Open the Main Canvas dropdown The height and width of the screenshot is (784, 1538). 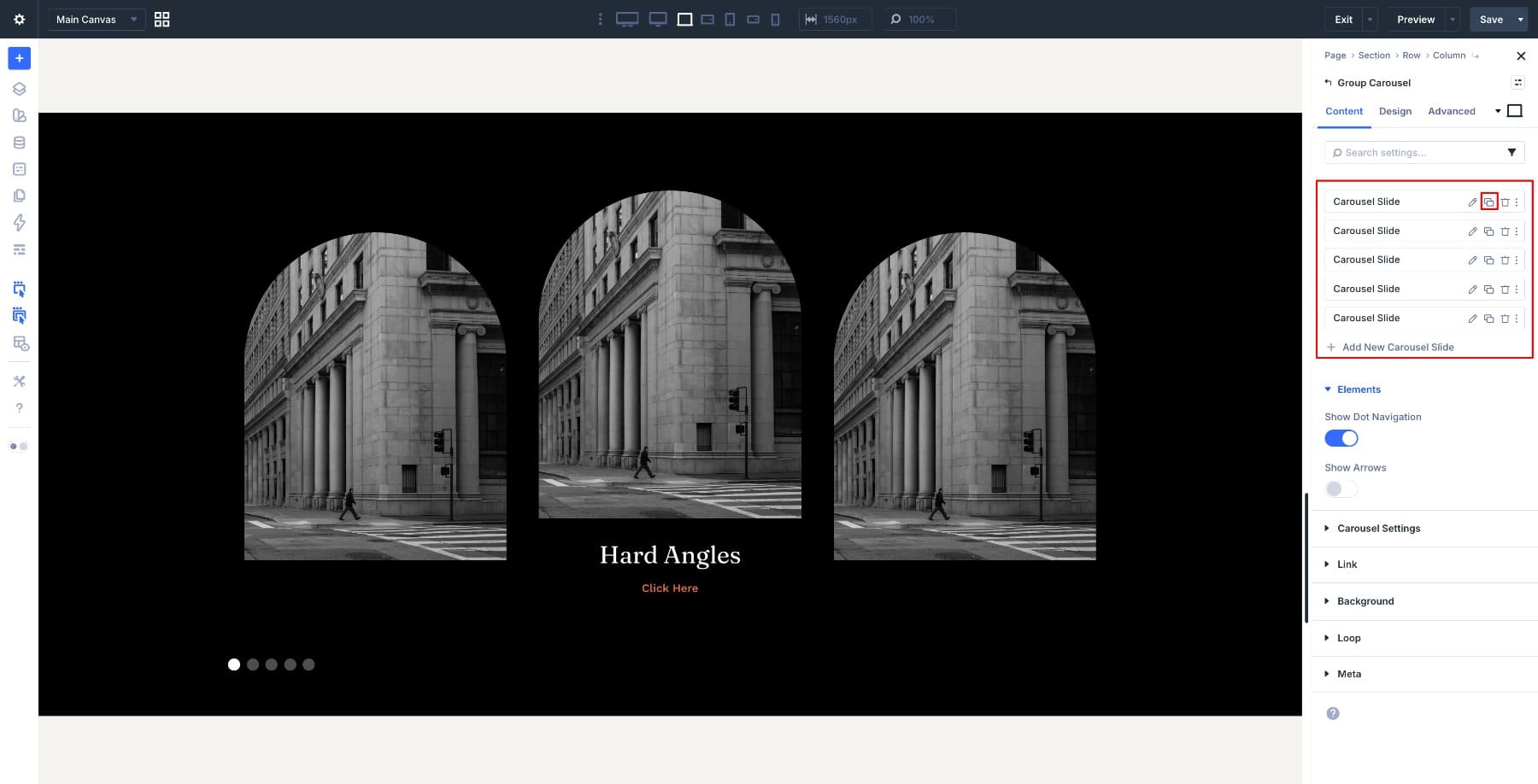(x=95, y=19)
